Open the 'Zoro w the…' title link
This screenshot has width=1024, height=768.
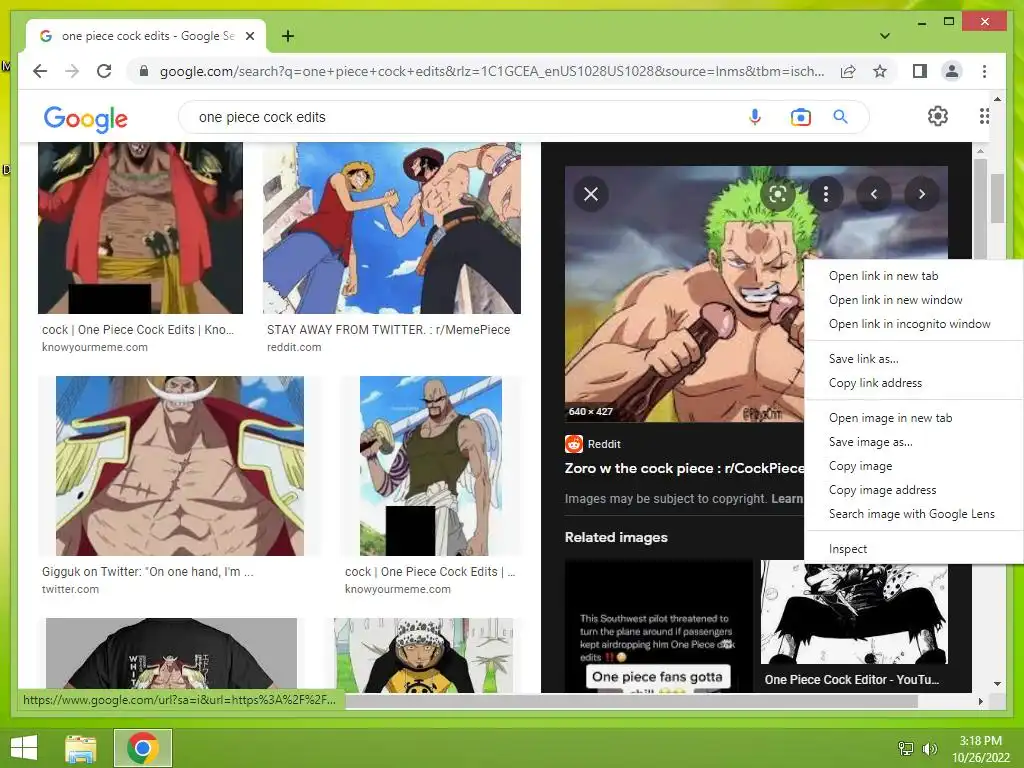tap(684, 468)
